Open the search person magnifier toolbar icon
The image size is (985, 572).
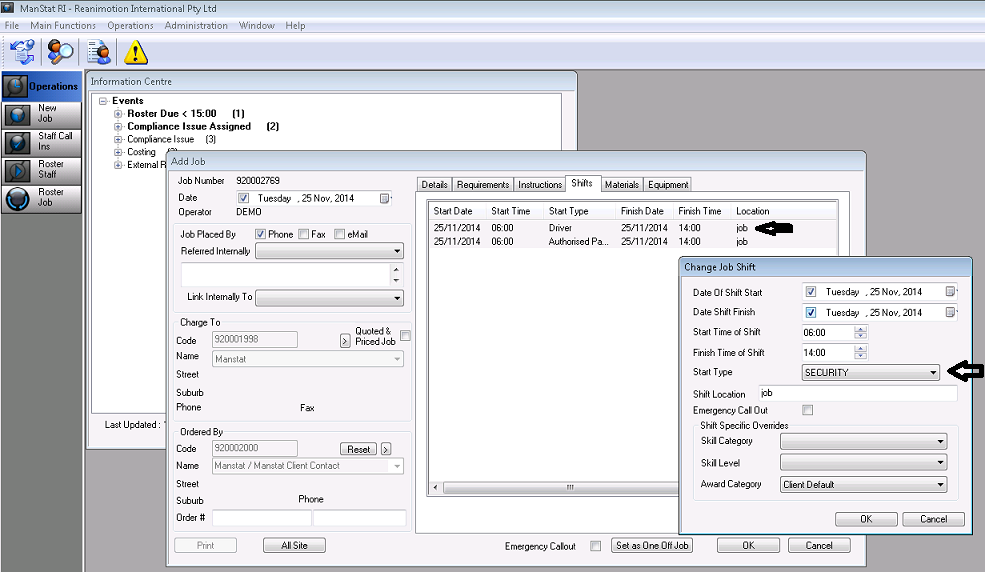60,52
